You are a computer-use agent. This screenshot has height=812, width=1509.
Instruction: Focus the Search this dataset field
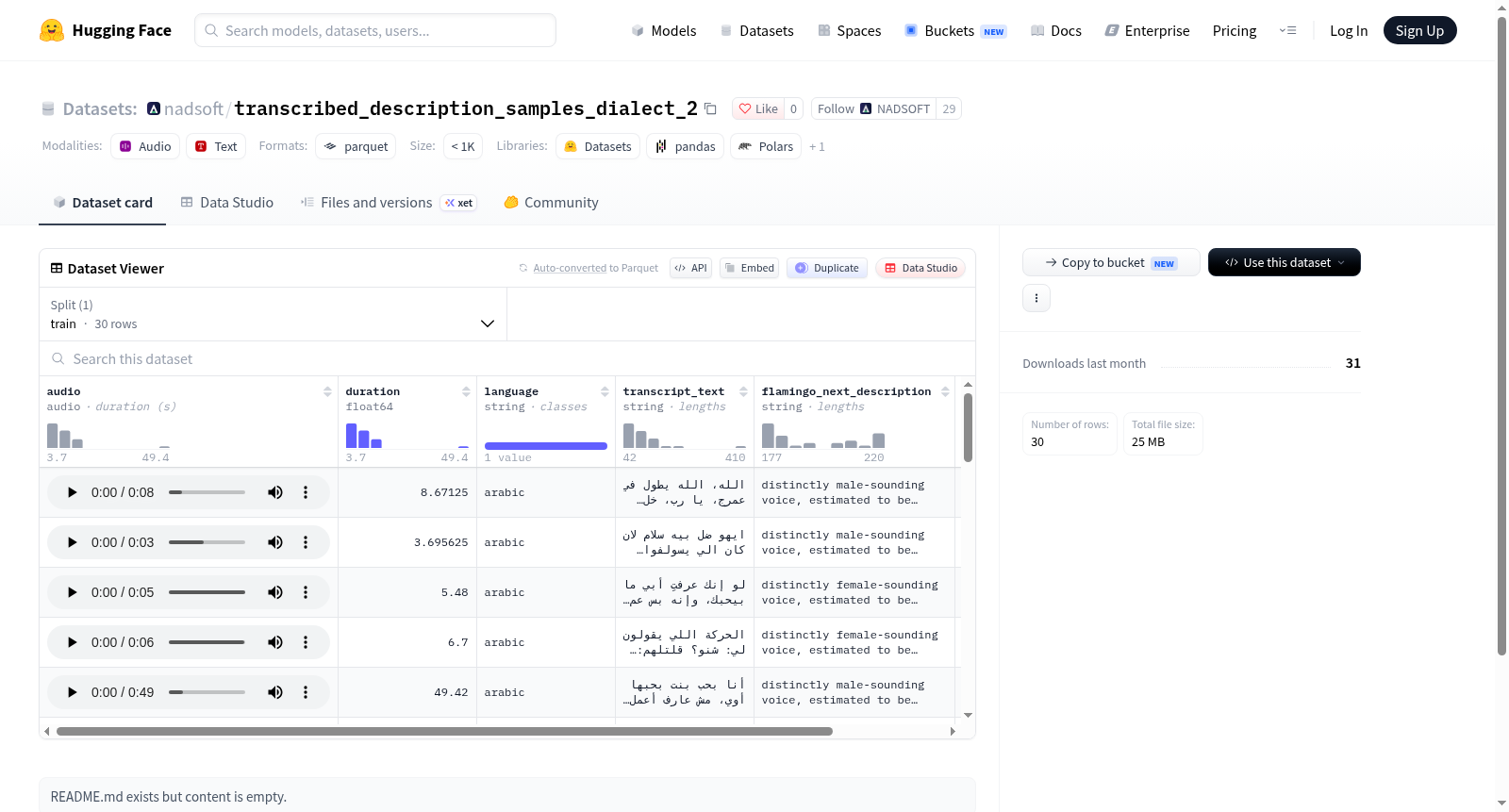point(507,358)
